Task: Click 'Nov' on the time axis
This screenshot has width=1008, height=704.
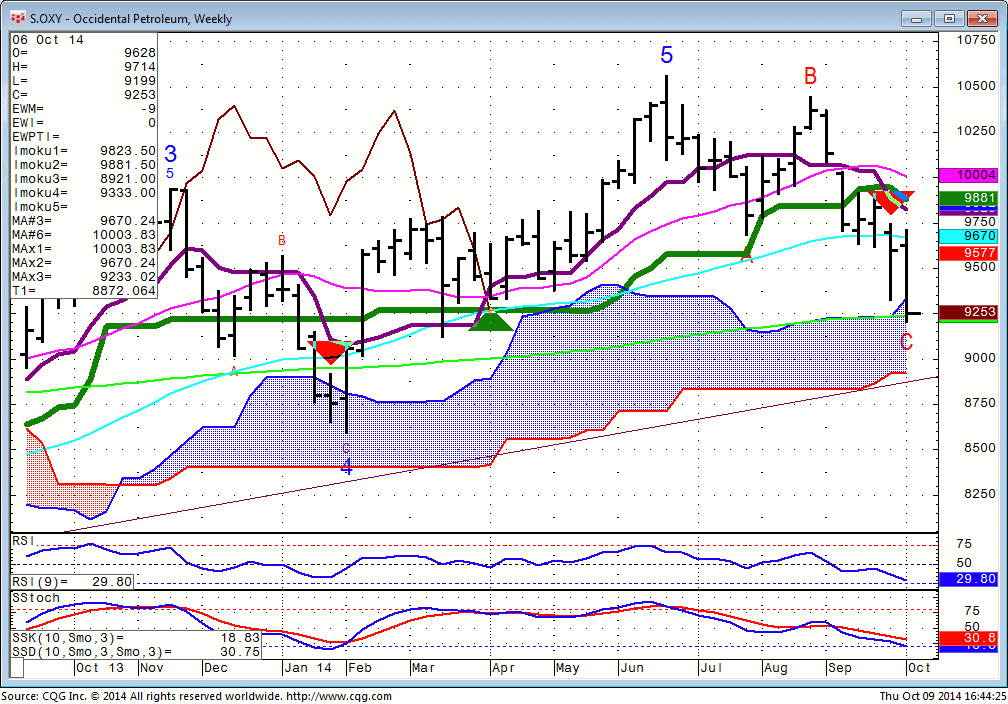Action: 152,668
